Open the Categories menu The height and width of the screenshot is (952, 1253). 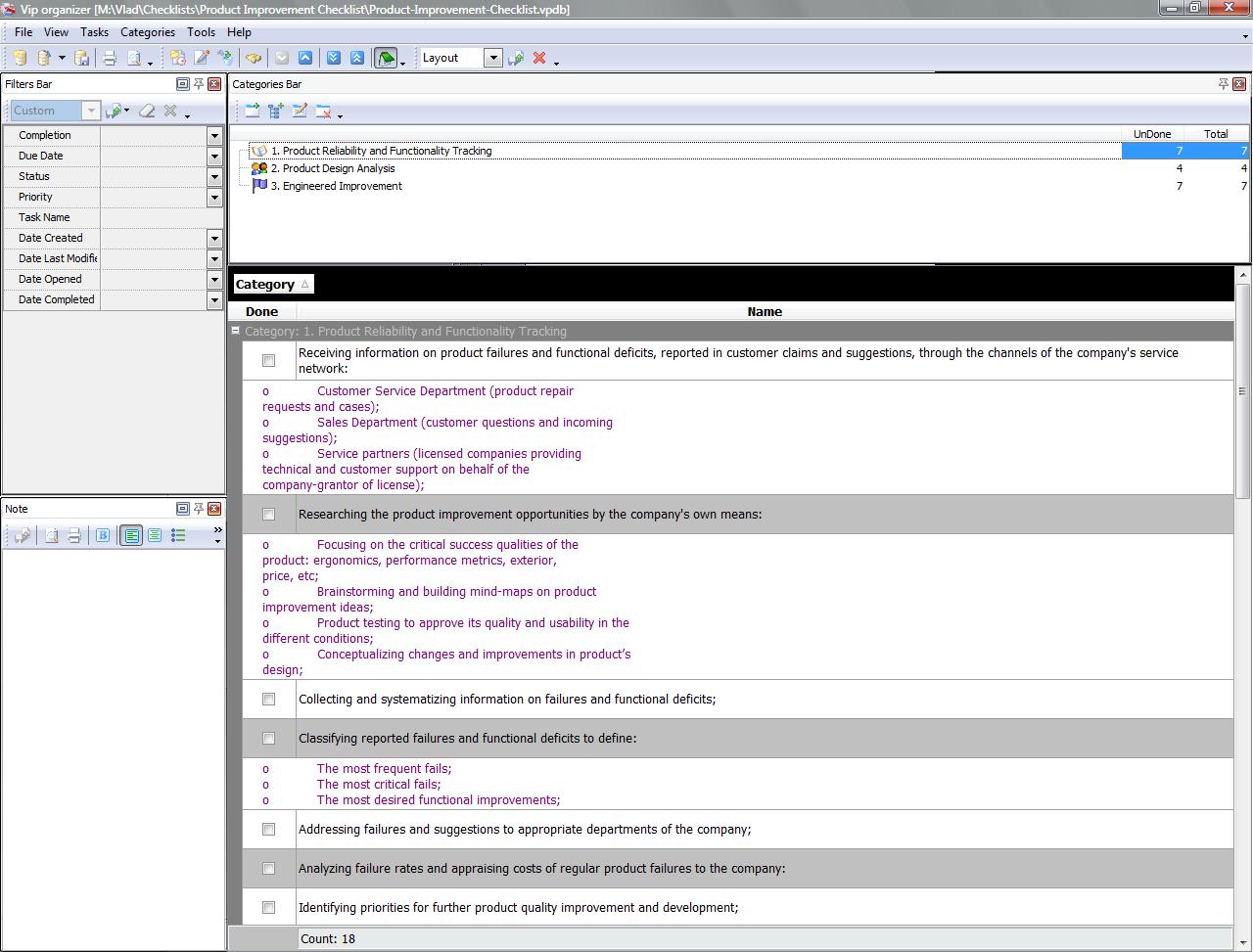pyautogui.click(x=147, y=32)
